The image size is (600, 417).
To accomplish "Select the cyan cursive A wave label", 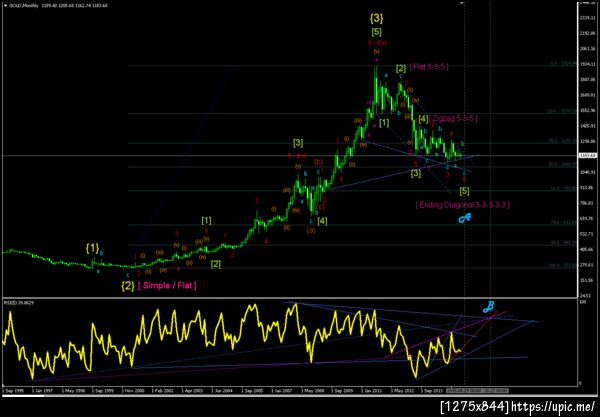I will [465, 218].
